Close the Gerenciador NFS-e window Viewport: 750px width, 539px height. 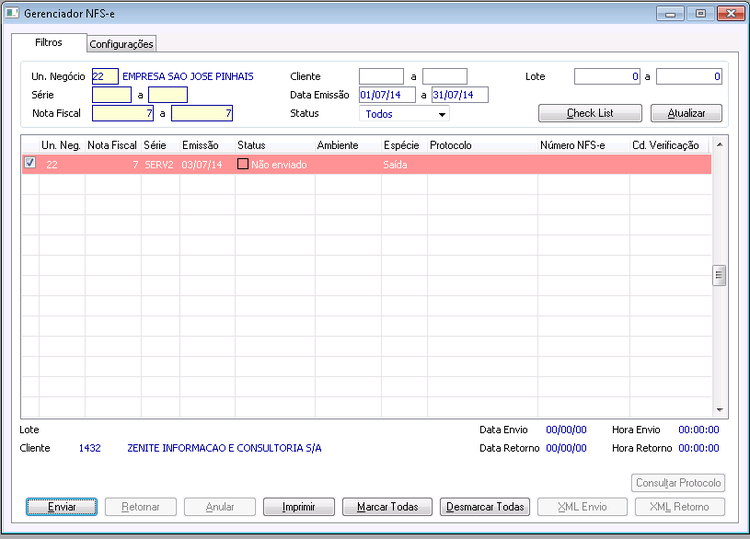coord(730,14)
